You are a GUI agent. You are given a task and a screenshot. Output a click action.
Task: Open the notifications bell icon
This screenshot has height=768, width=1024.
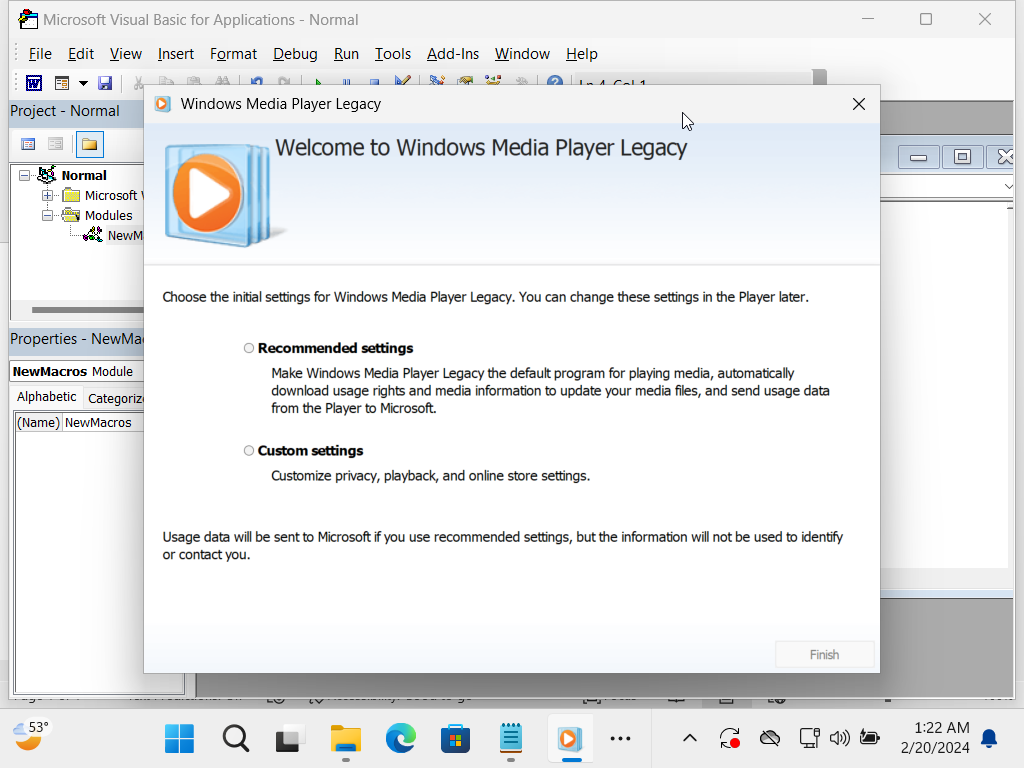point(989,739)
